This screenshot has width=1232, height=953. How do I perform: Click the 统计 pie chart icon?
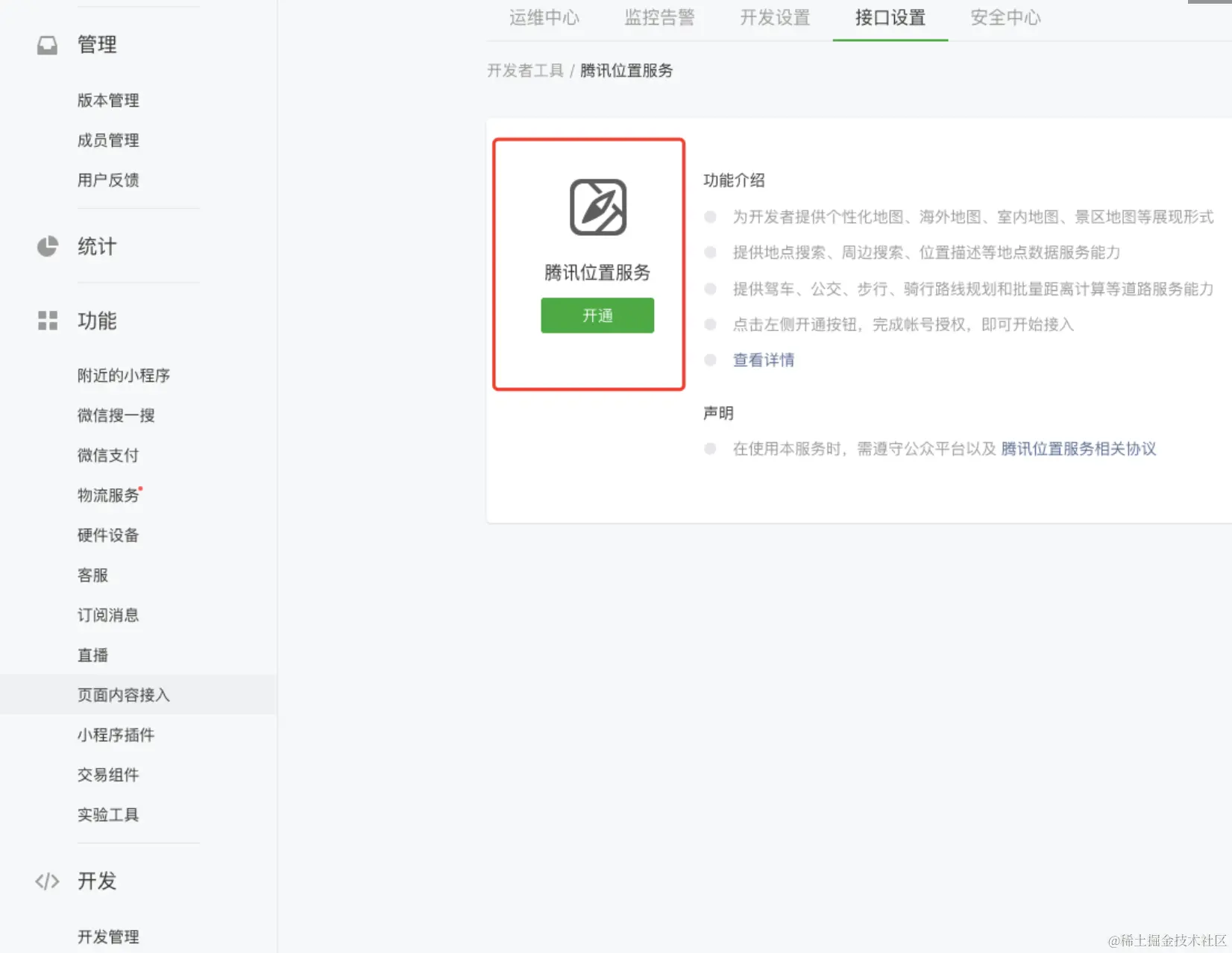pos(47,247)
